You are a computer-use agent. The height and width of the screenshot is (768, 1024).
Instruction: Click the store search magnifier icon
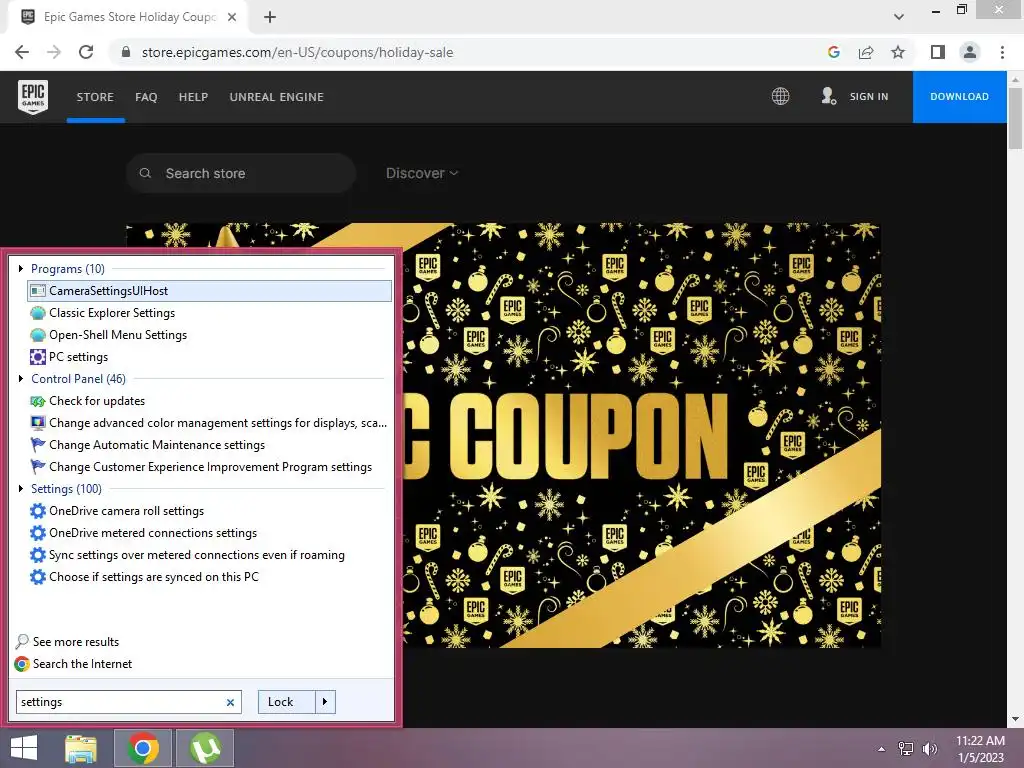coord(146,173)
